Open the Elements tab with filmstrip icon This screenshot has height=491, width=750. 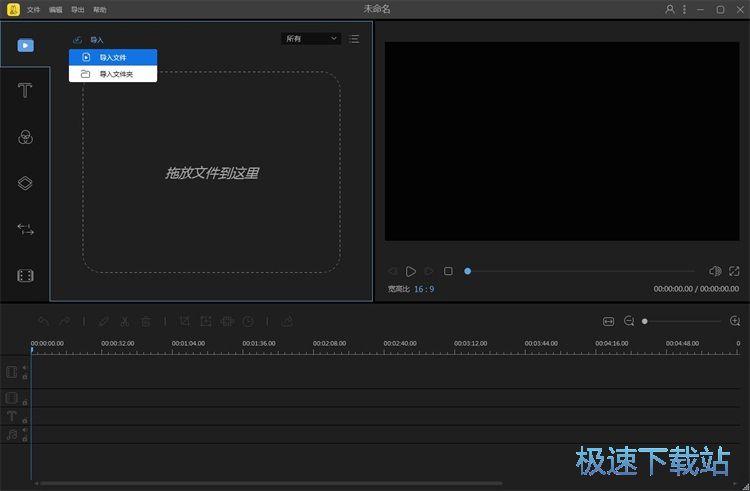point(25,275)
